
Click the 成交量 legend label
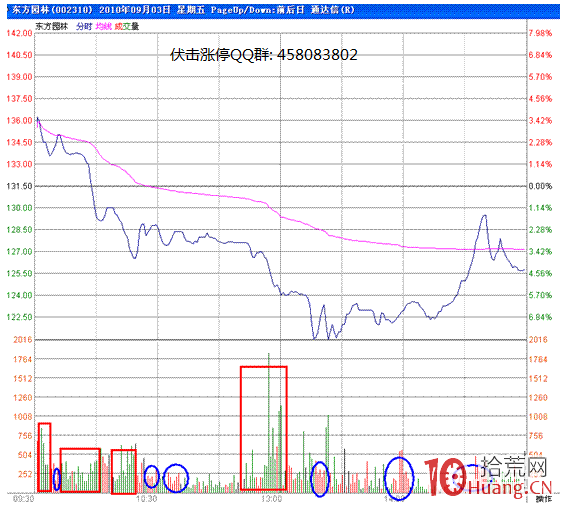[126, 26]
